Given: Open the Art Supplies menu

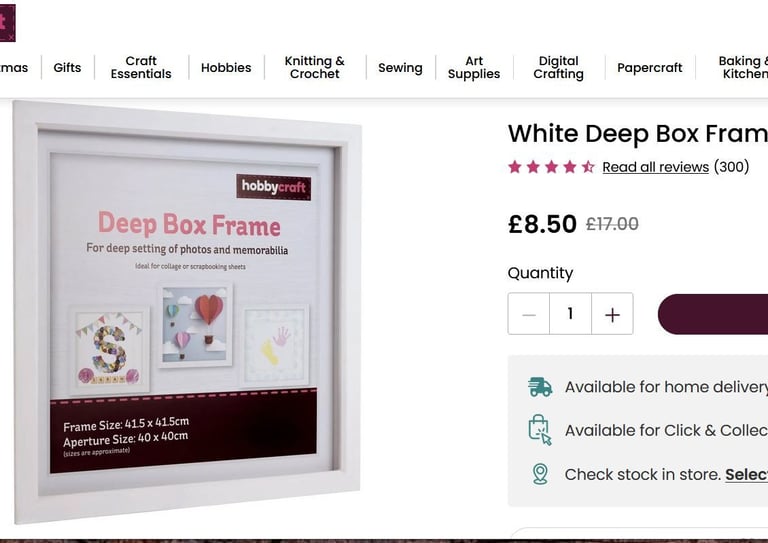Looking at the screenshot, I should pos(474,68).
